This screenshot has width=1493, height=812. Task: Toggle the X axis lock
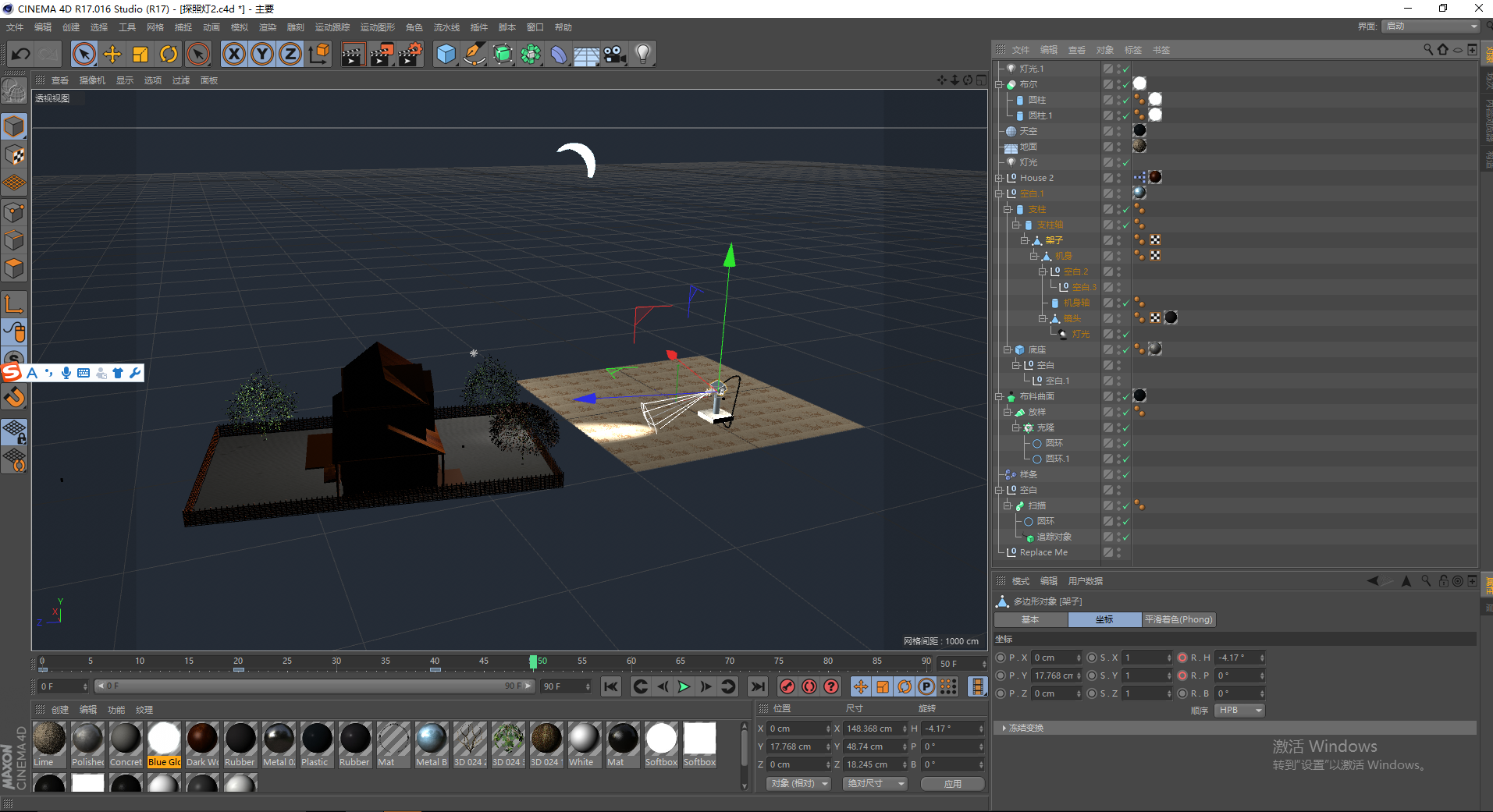coord(234,54)
